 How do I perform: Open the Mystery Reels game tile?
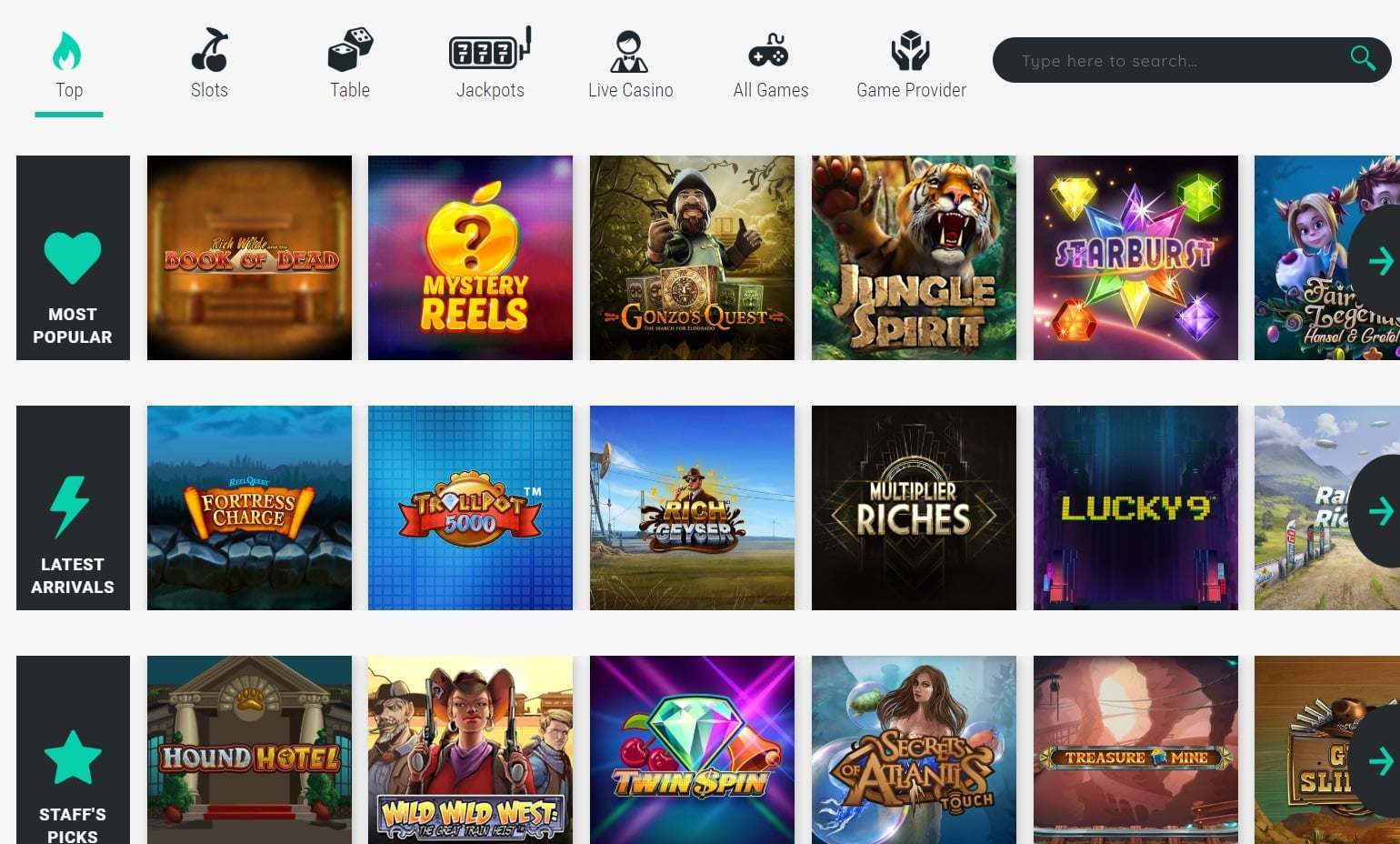pos(470,257)
